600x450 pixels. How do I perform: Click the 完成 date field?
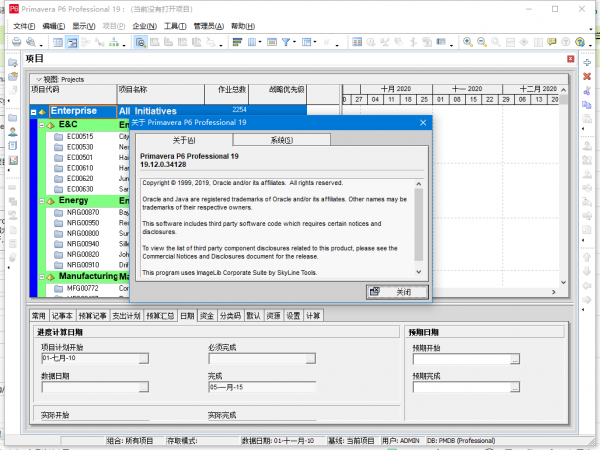pos(262,387)
